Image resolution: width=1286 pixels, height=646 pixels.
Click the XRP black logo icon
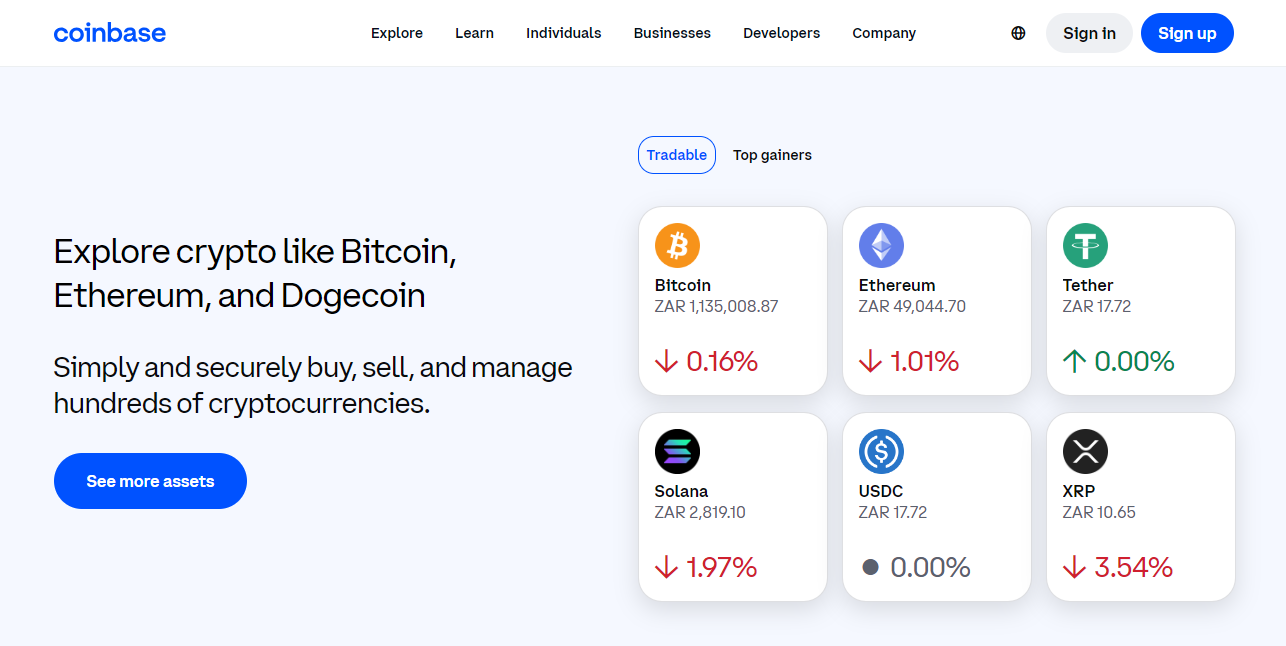coord(1085,451)
